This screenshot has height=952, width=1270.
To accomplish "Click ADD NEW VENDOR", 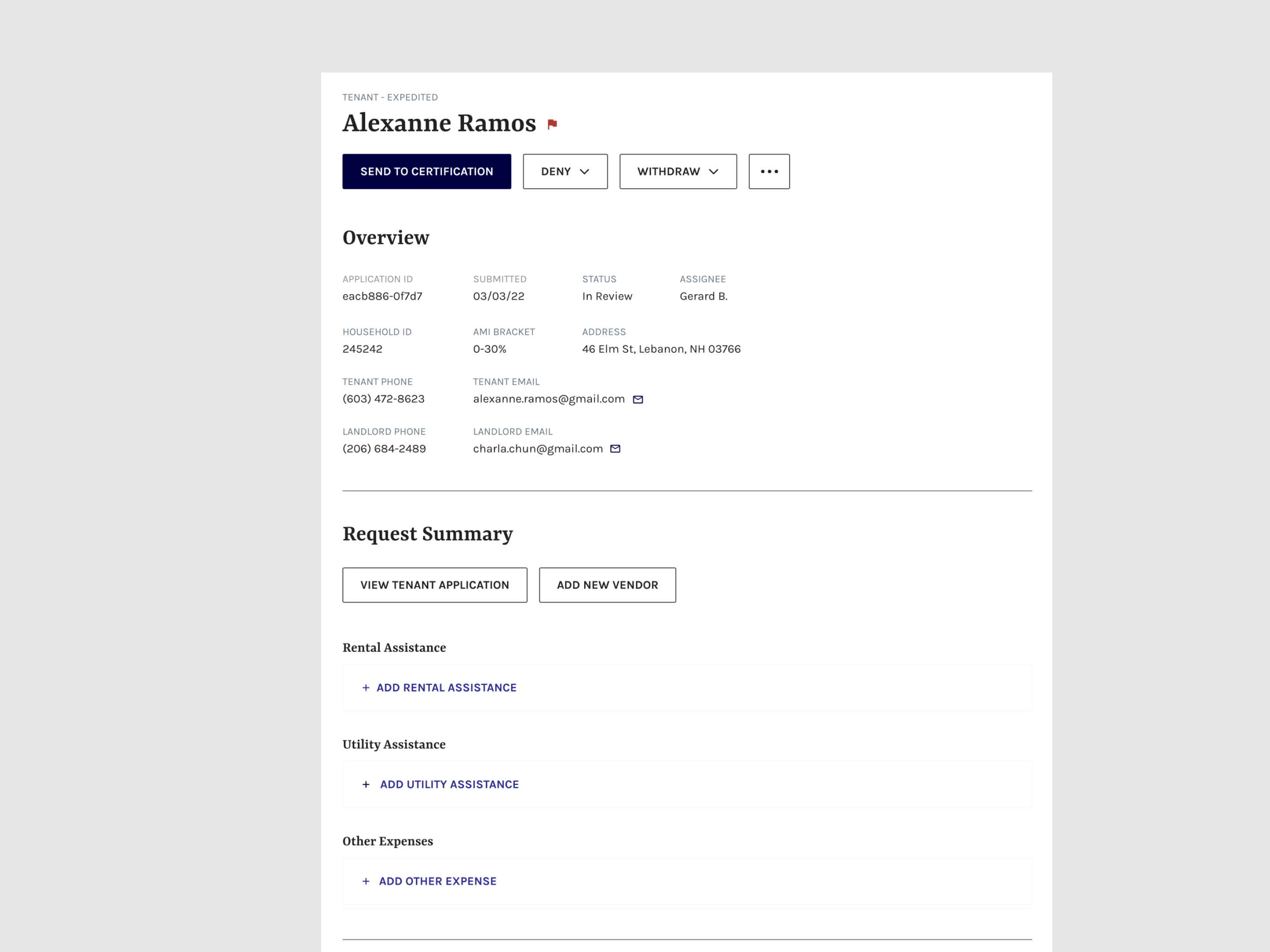I will (607, 585).
